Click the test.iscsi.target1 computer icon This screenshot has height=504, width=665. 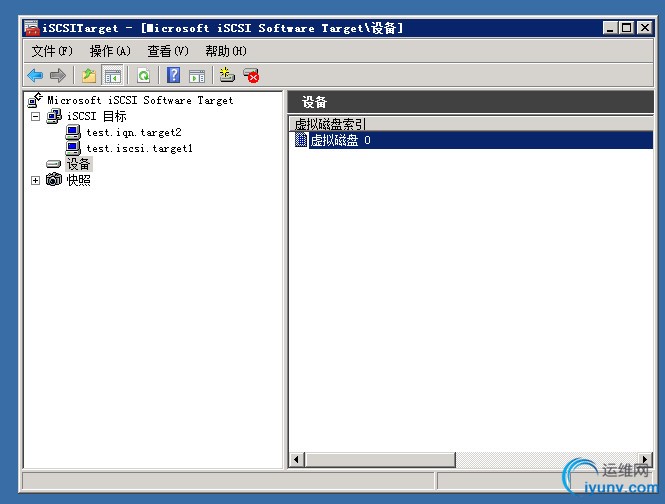click(x=73, y=148)
